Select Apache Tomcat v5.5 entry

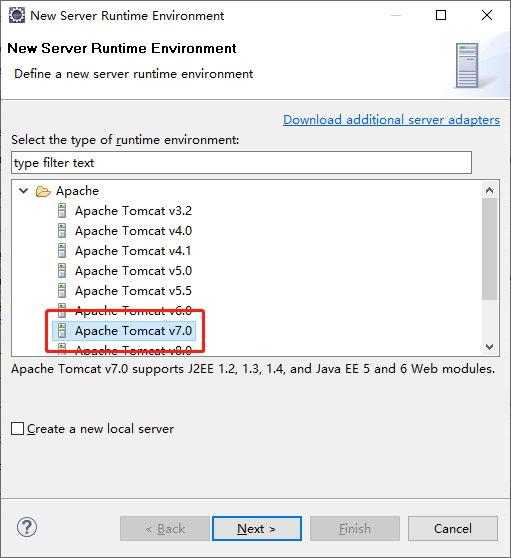(124, 290)
